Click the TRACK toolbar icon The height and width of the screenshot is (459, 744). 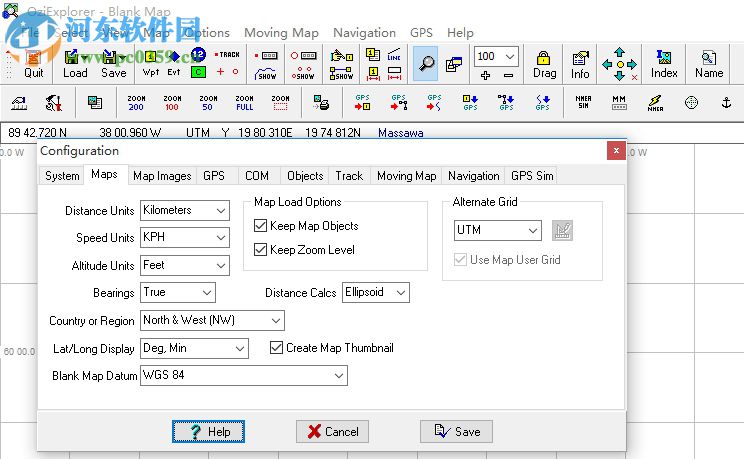click(227, 55)
